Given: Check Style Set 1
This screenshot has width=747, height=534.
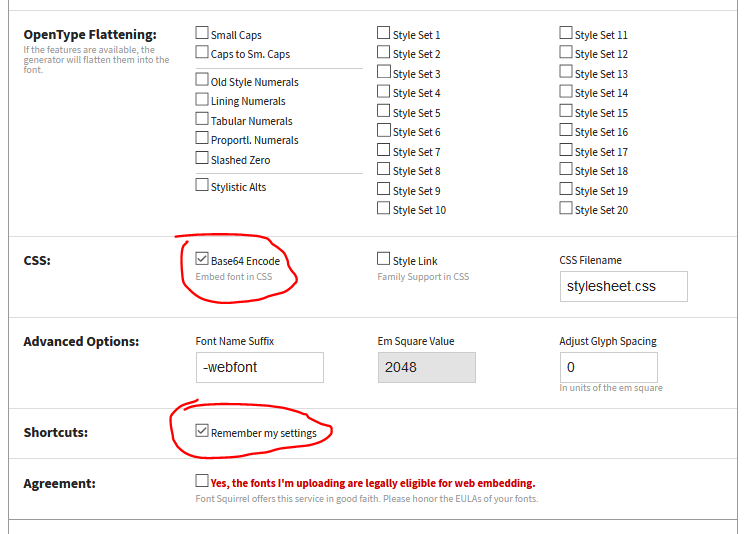Looking at the screenshot, I should coord(384,33).
